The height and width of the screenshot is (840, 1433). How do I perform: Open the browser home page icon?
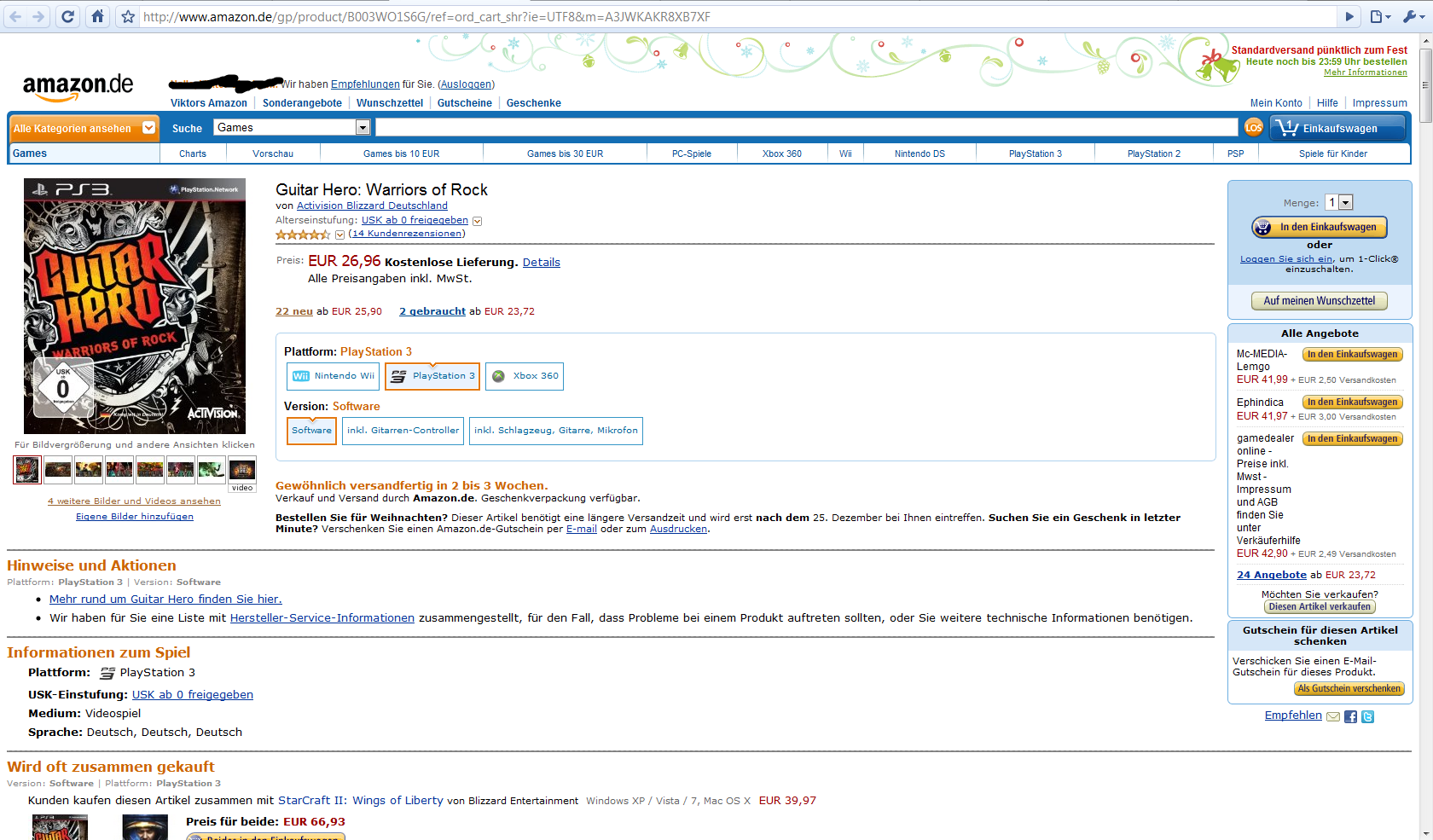pos(97,16)
